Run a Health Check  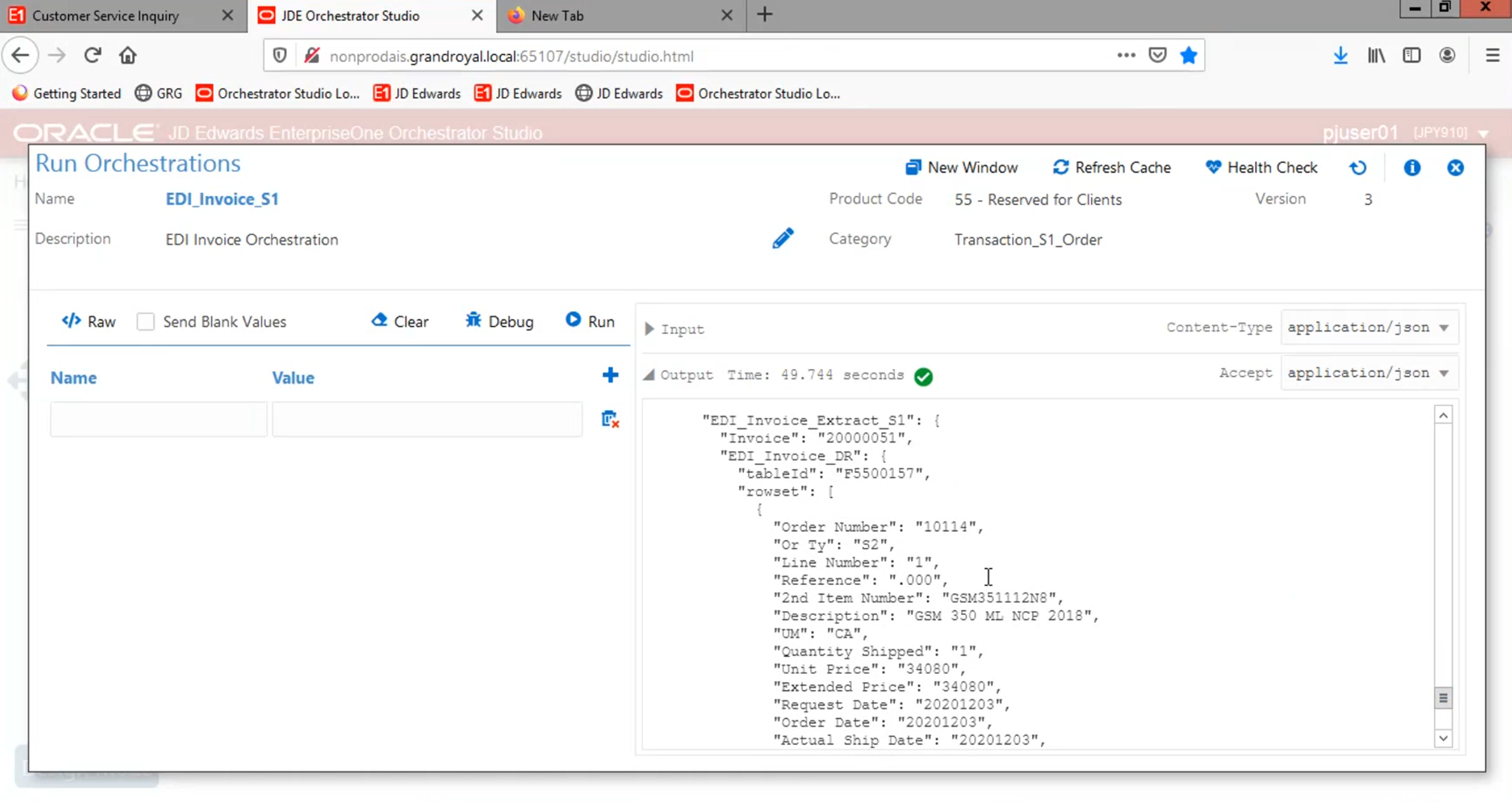tap(1262, 168)
